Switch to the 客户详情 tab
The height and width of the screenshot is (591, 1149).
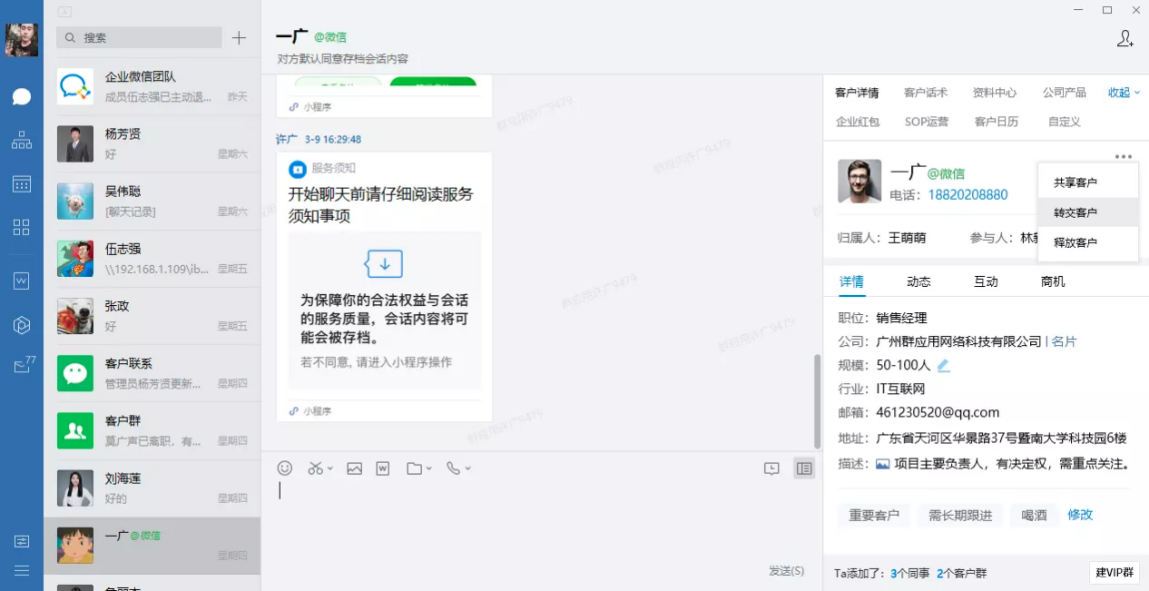tap(857, 92)
